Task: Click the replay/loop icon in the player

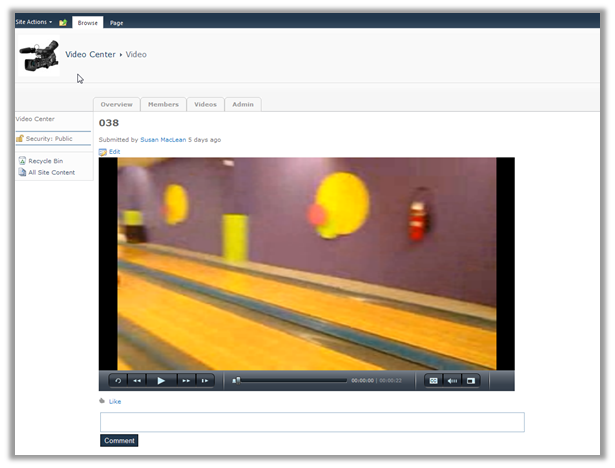Action: [x=118, y=380]
